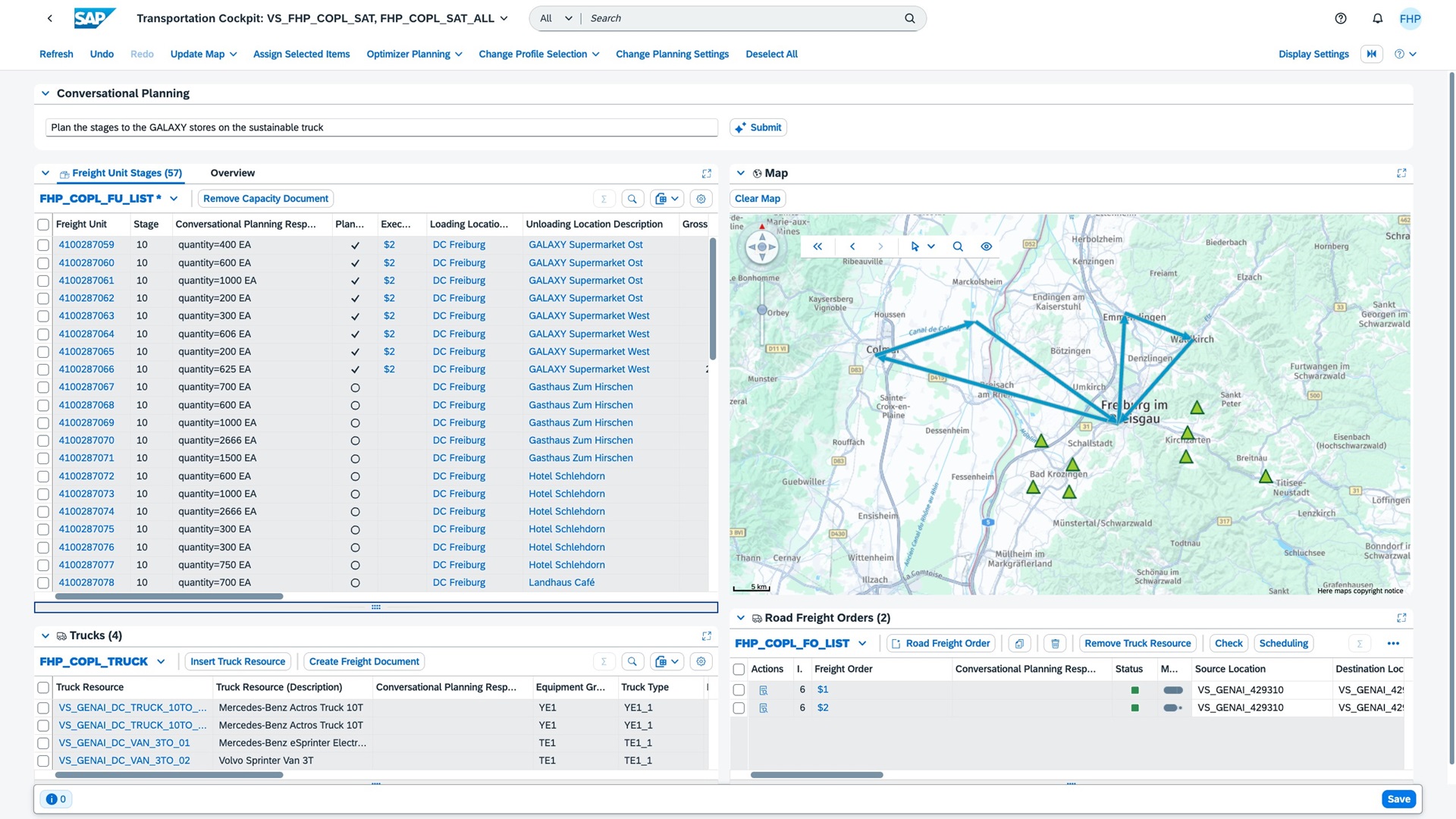This screenshot has width=1456, height=819.
Task: Open notifications bell
Action: 1377,18
